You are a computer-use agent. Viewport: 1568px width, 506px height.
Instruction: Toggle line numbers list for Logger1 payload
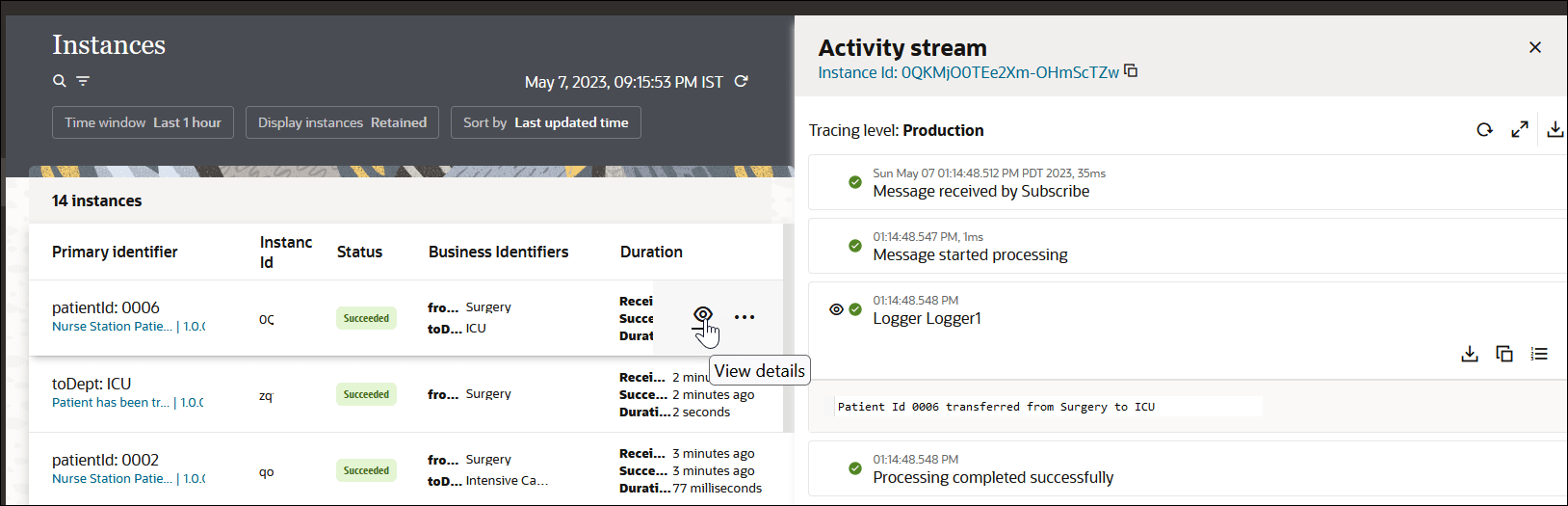tap(1539, 354)
